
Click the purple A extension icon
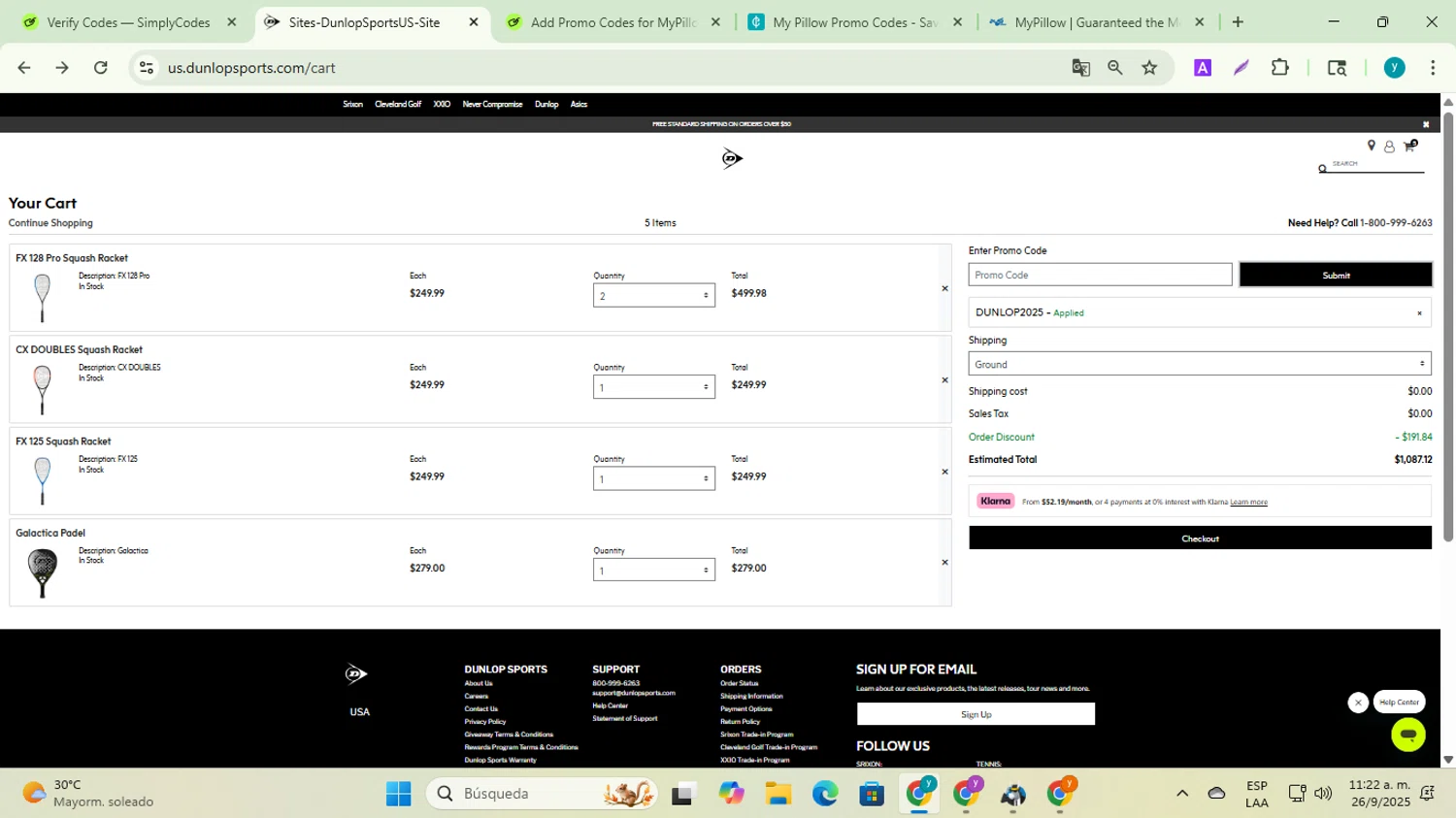pyautogui.click(x=1203, y=68)
